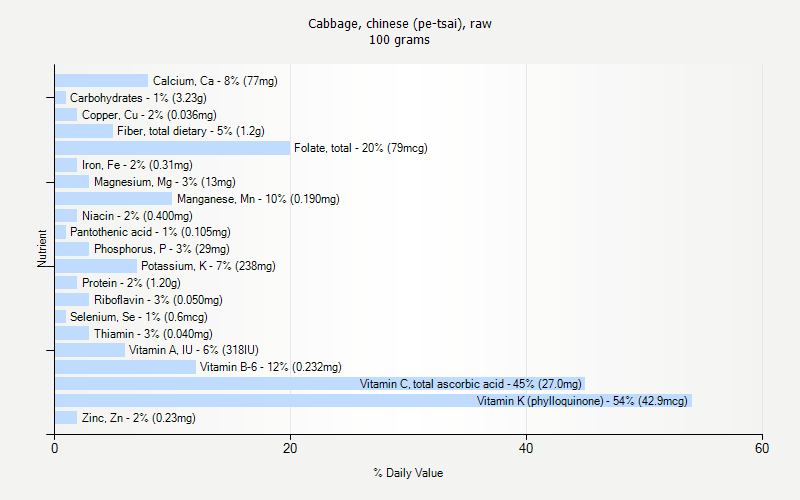The height and width of the screenshot is (500, 800).
Task: Select the Carbohydrates label
Action: click(x=138, y=98)
